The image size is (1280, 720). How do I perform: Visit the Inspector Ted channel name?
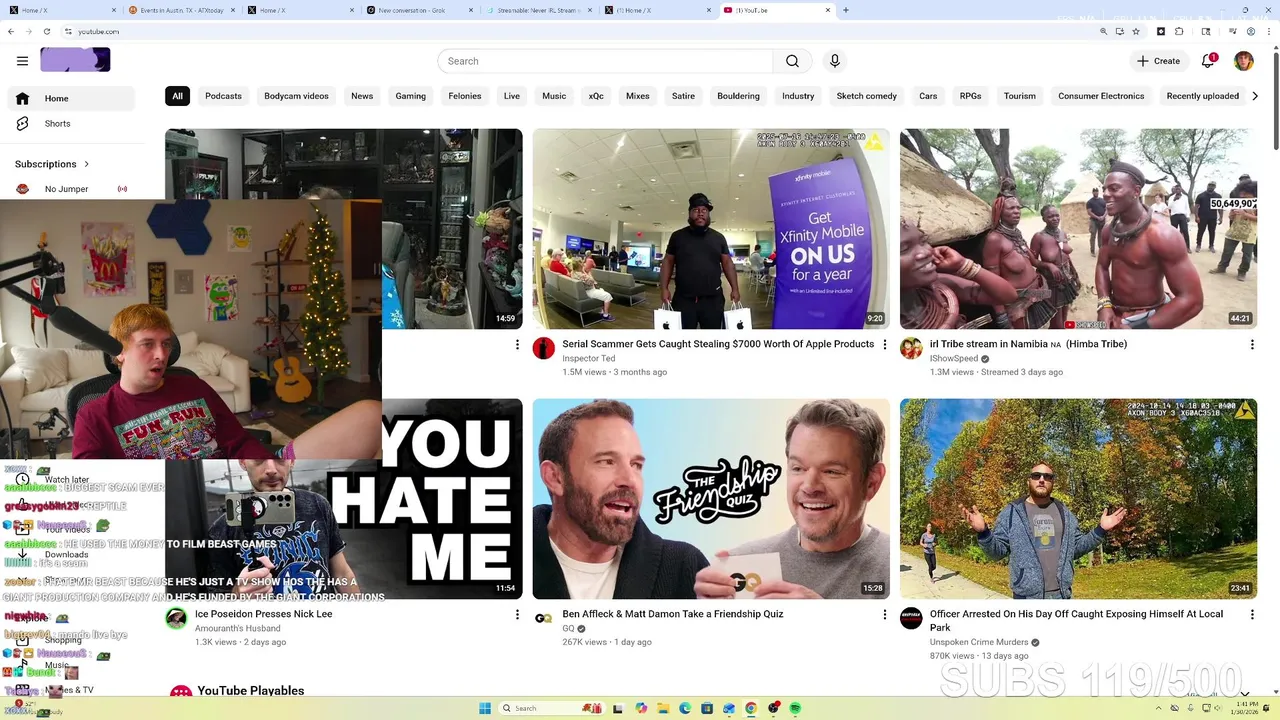pos(589,358)
